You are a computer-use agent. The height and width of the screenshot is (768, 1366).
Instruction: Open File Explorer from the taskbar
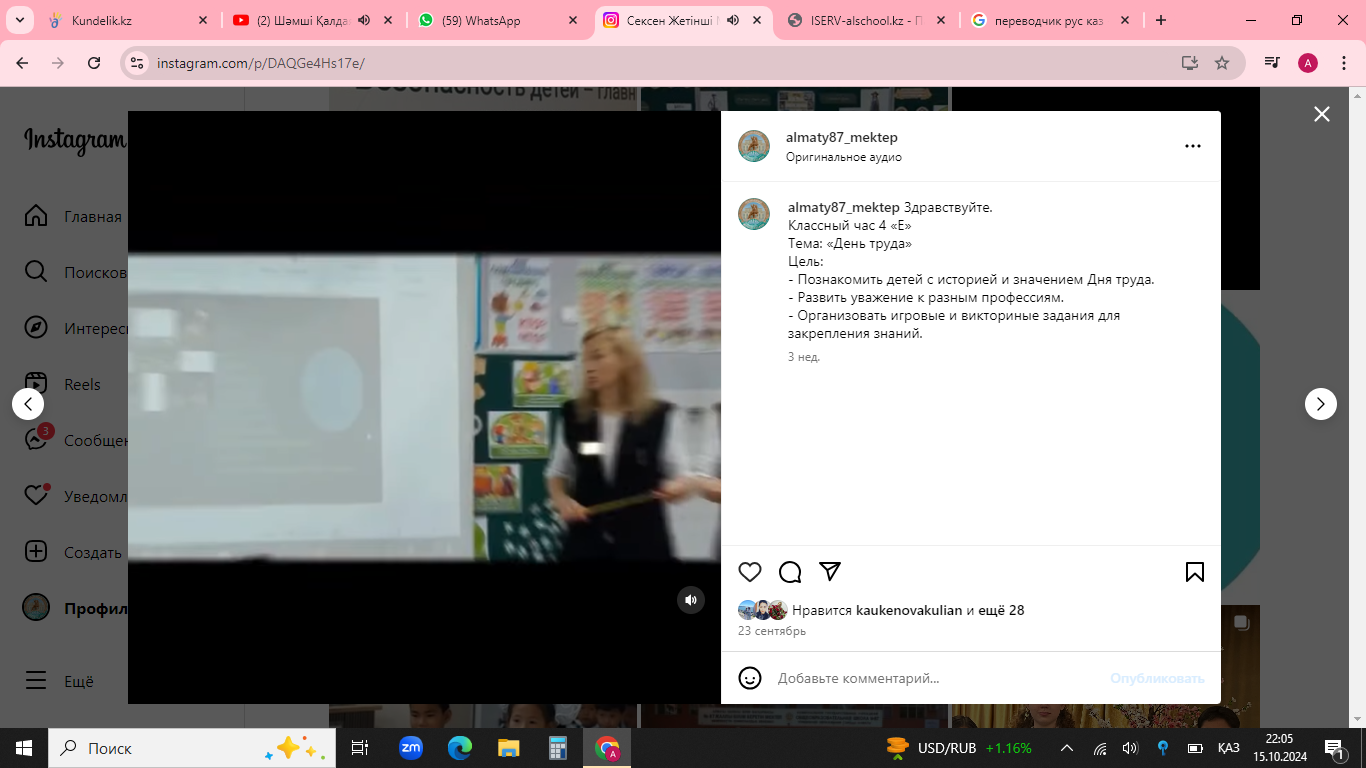click(509, 748)
